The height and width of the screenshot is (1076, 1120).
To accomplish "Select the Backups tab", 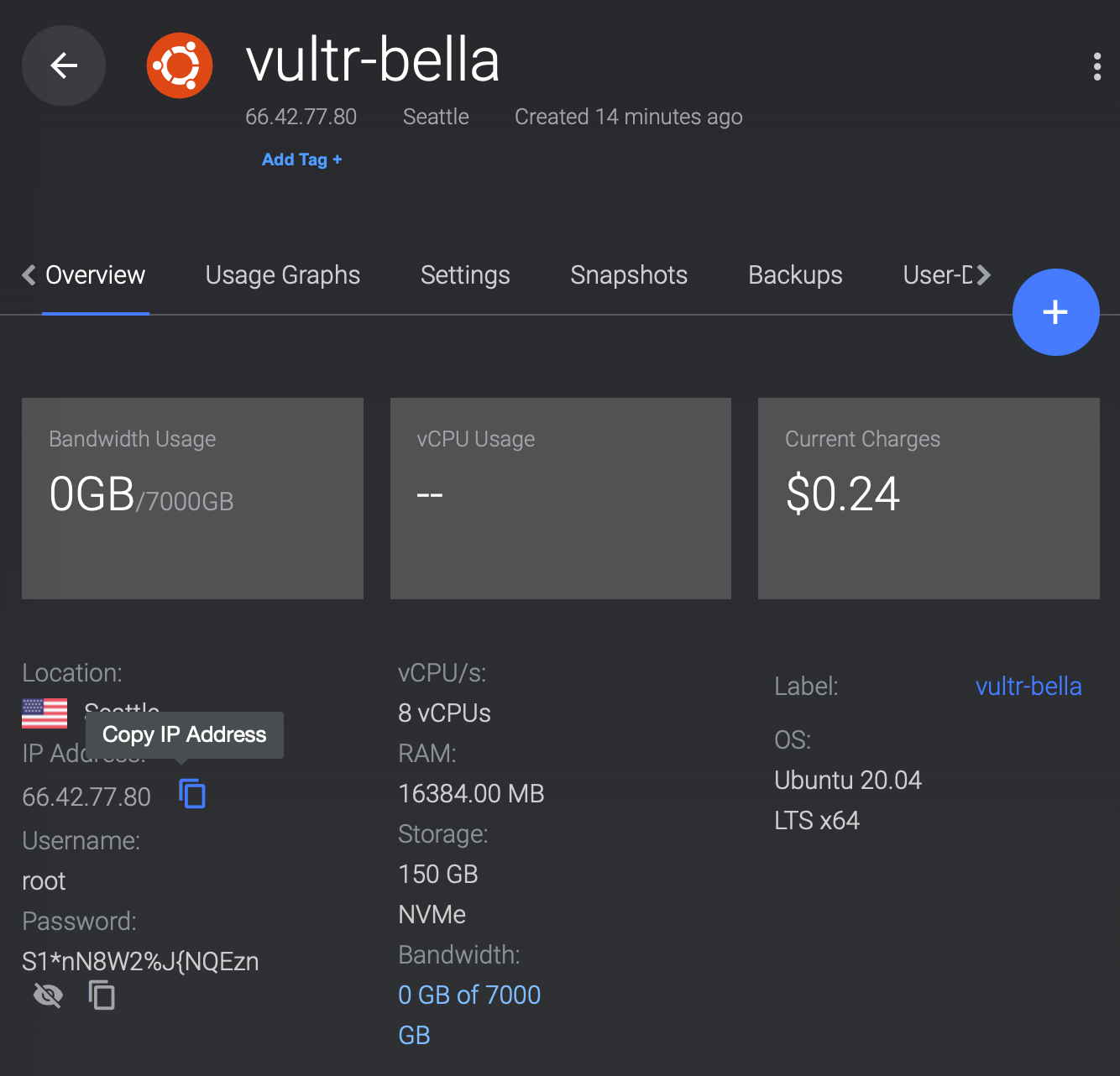I will tap(795, 275).
